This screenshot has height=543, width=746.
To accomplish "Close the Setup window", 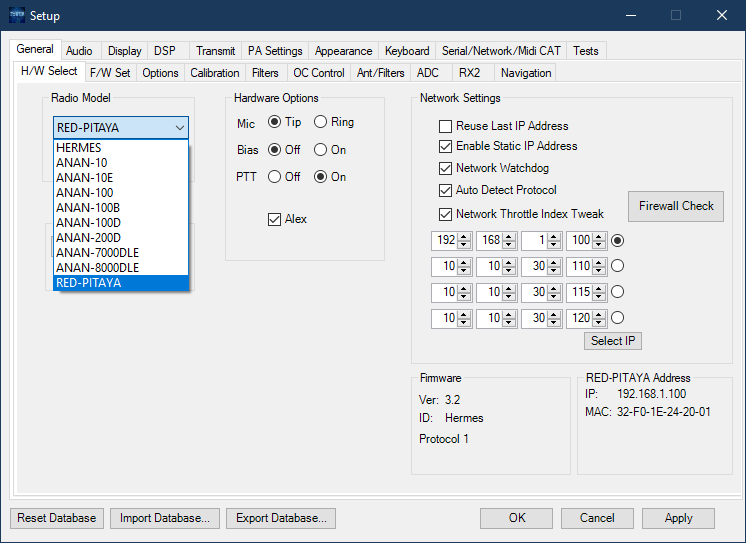I will [722, 15].
